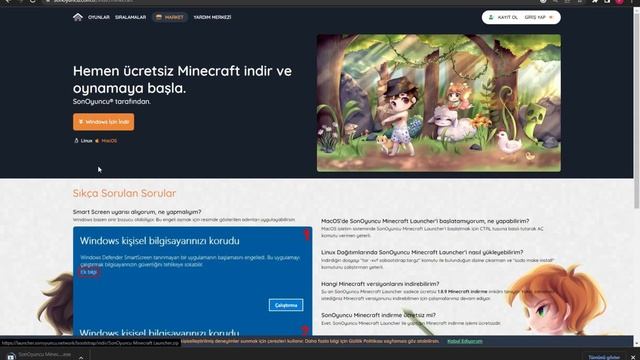Open the YARDIM MERKEZİ menu item
Screen dimensions: 640x360
tap(212, 17)
